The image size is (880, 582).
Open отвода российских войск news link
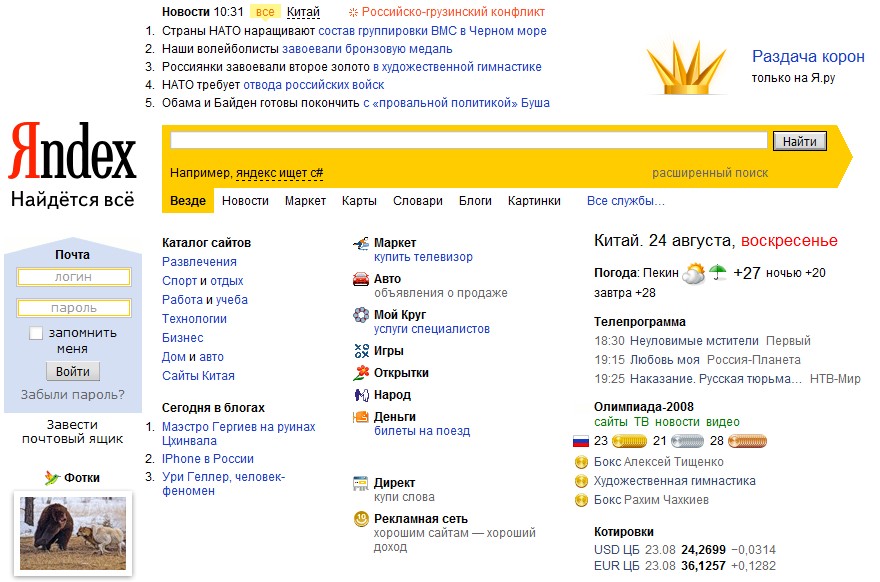pos(313,85)
